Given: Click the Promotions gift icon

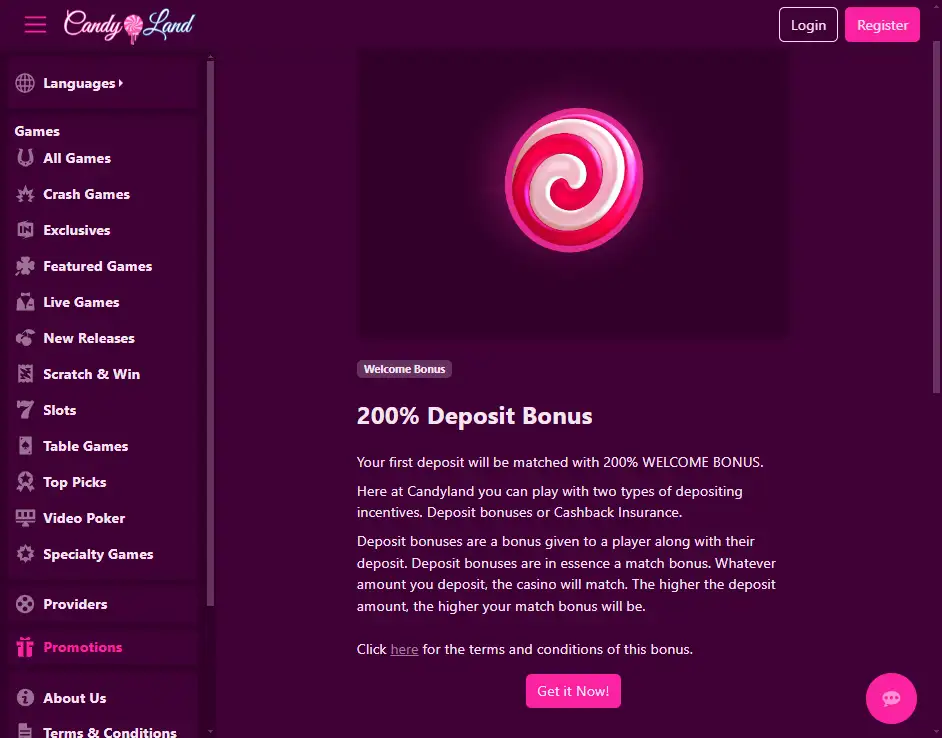Looking at the screenshot, I should pyautogui.click(x=25, y=647).
